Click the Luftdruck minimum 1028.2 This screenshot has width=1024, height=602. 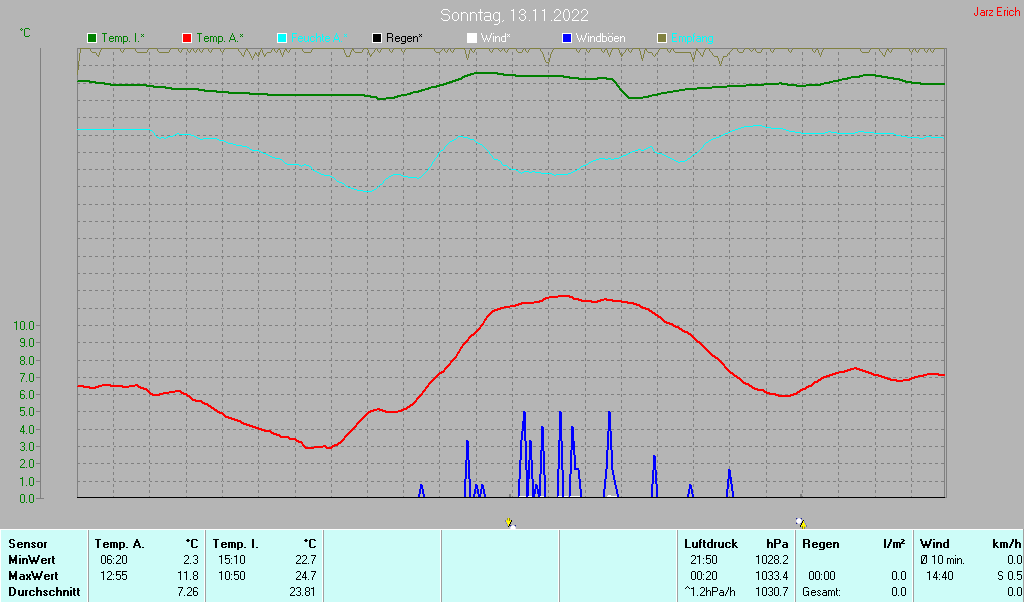click(774, 560)
